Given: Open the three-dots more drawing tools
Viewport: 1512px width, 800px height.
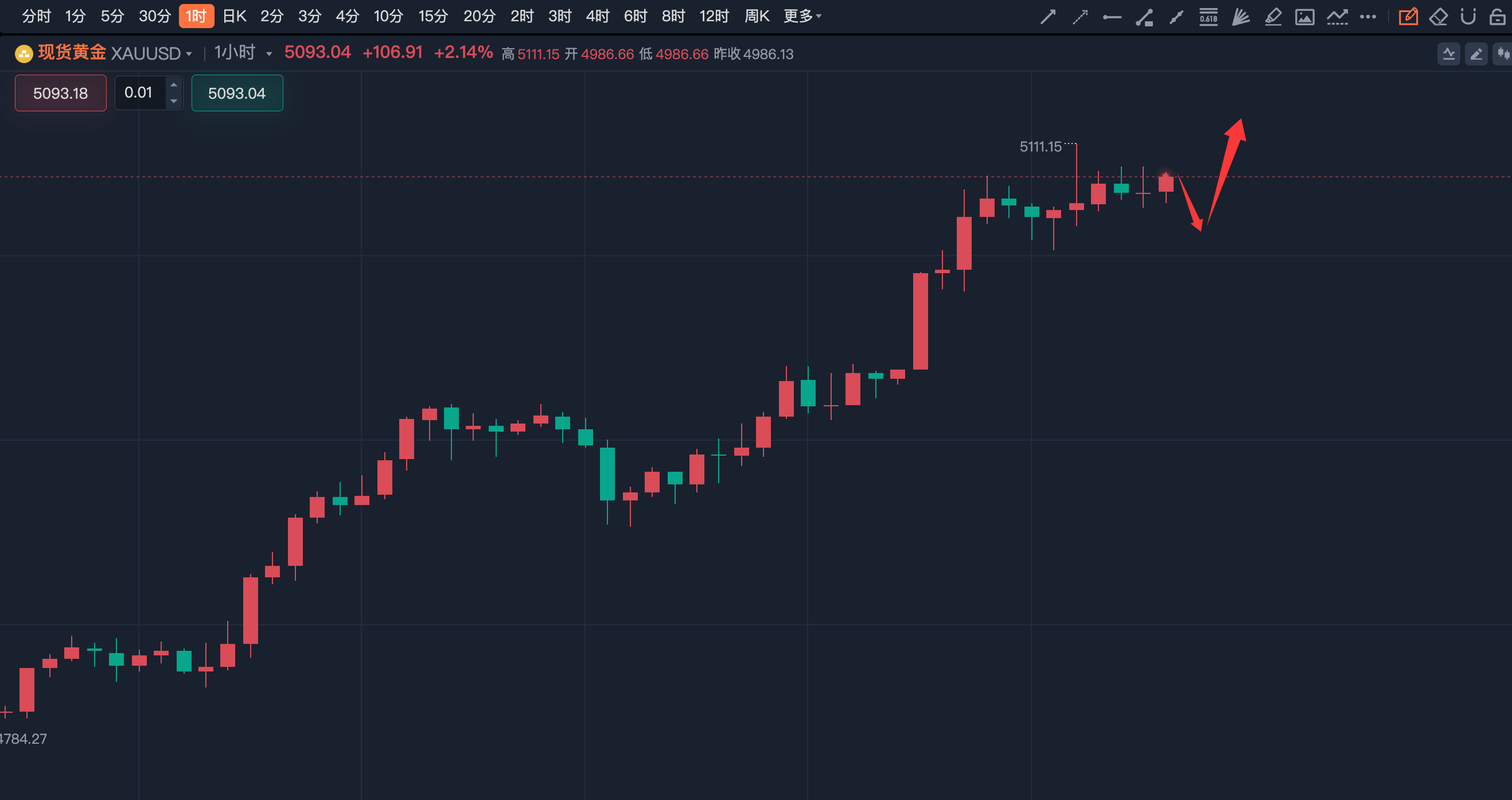Looking at the screenshot, I should click(x=1367, y=17).
